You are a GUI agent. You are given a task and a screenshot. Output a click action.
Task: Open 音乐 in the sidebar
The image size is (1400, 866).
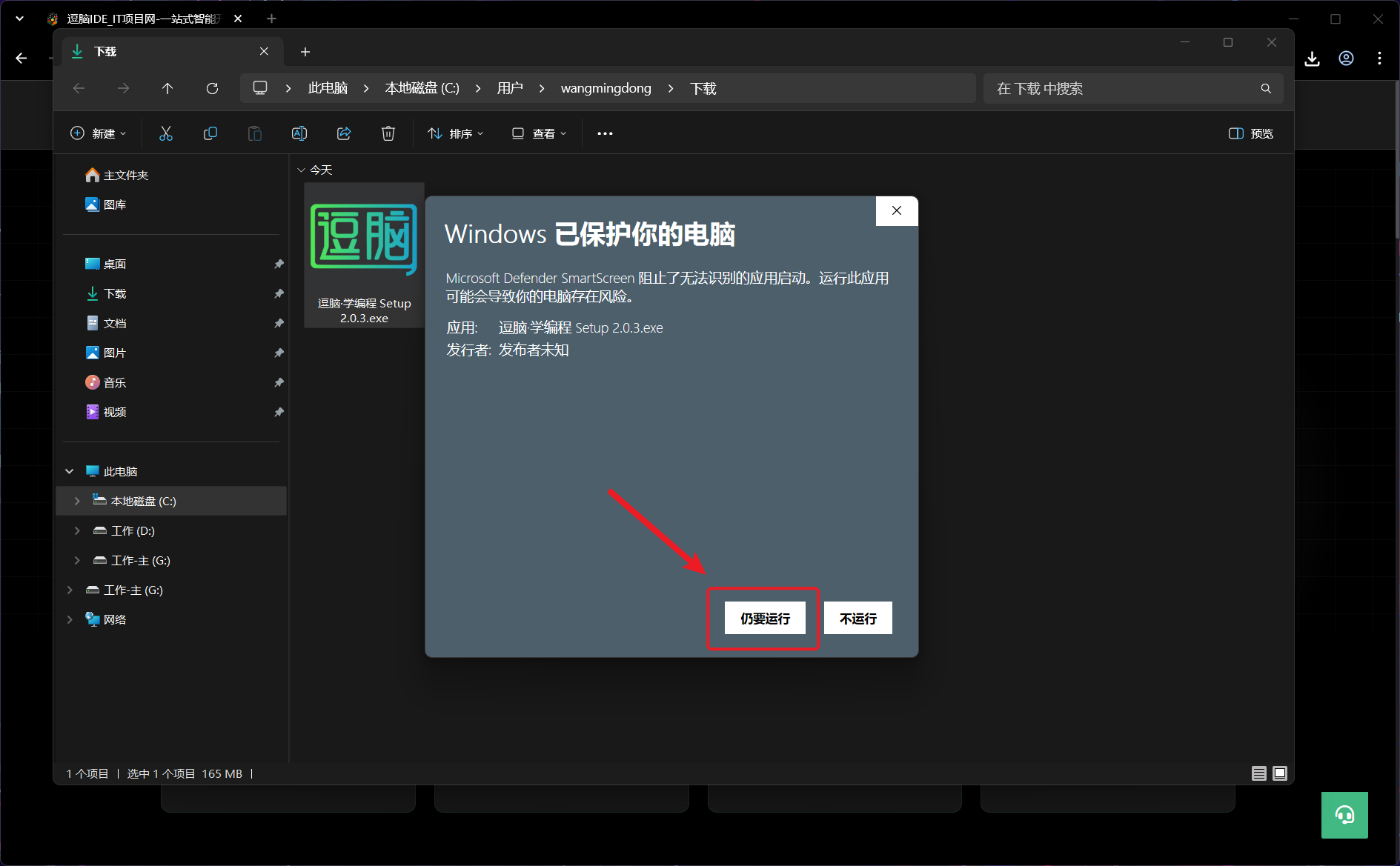click(x=106, y=382)
